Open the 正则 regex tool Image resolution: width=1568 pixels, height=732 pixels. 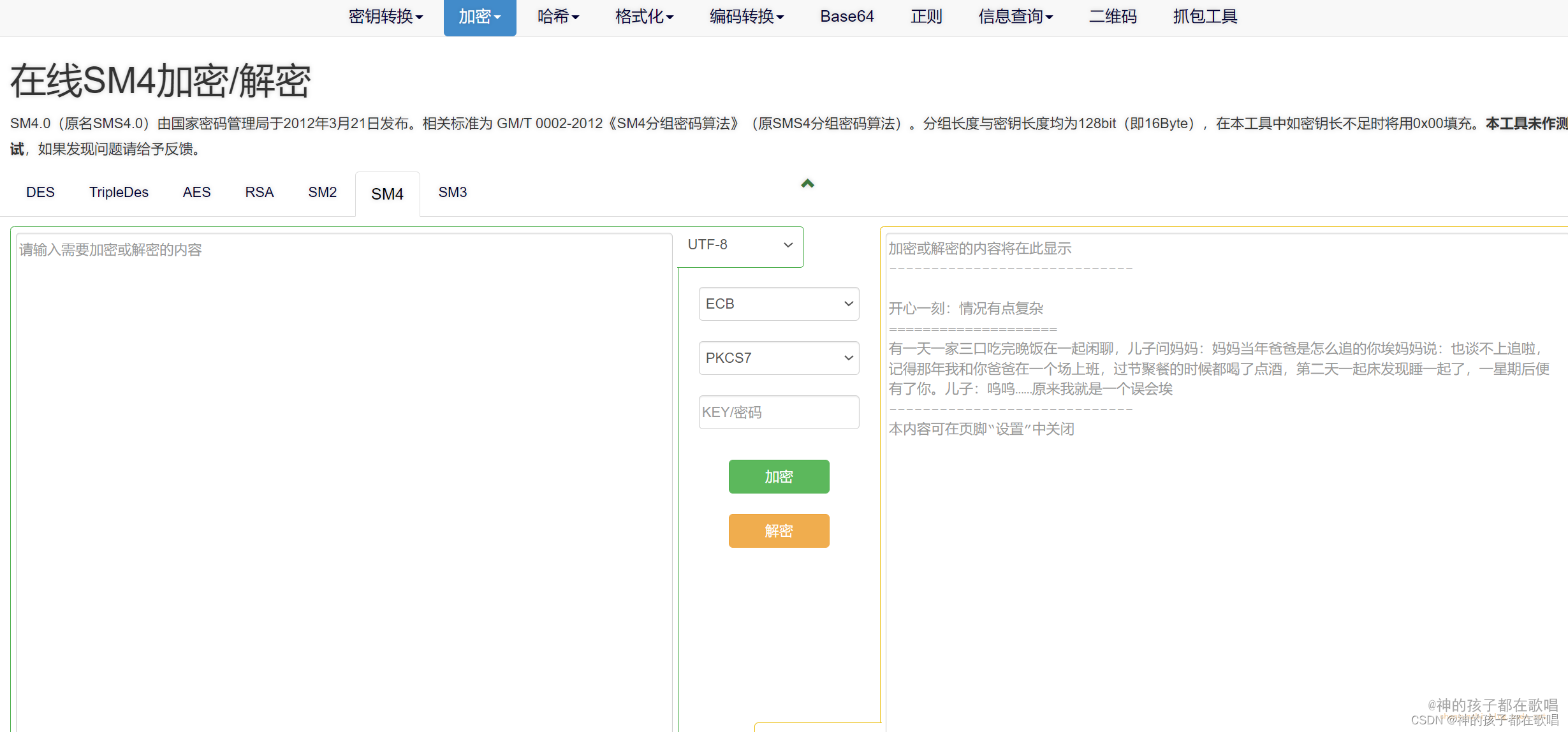(x=927, y=17)
